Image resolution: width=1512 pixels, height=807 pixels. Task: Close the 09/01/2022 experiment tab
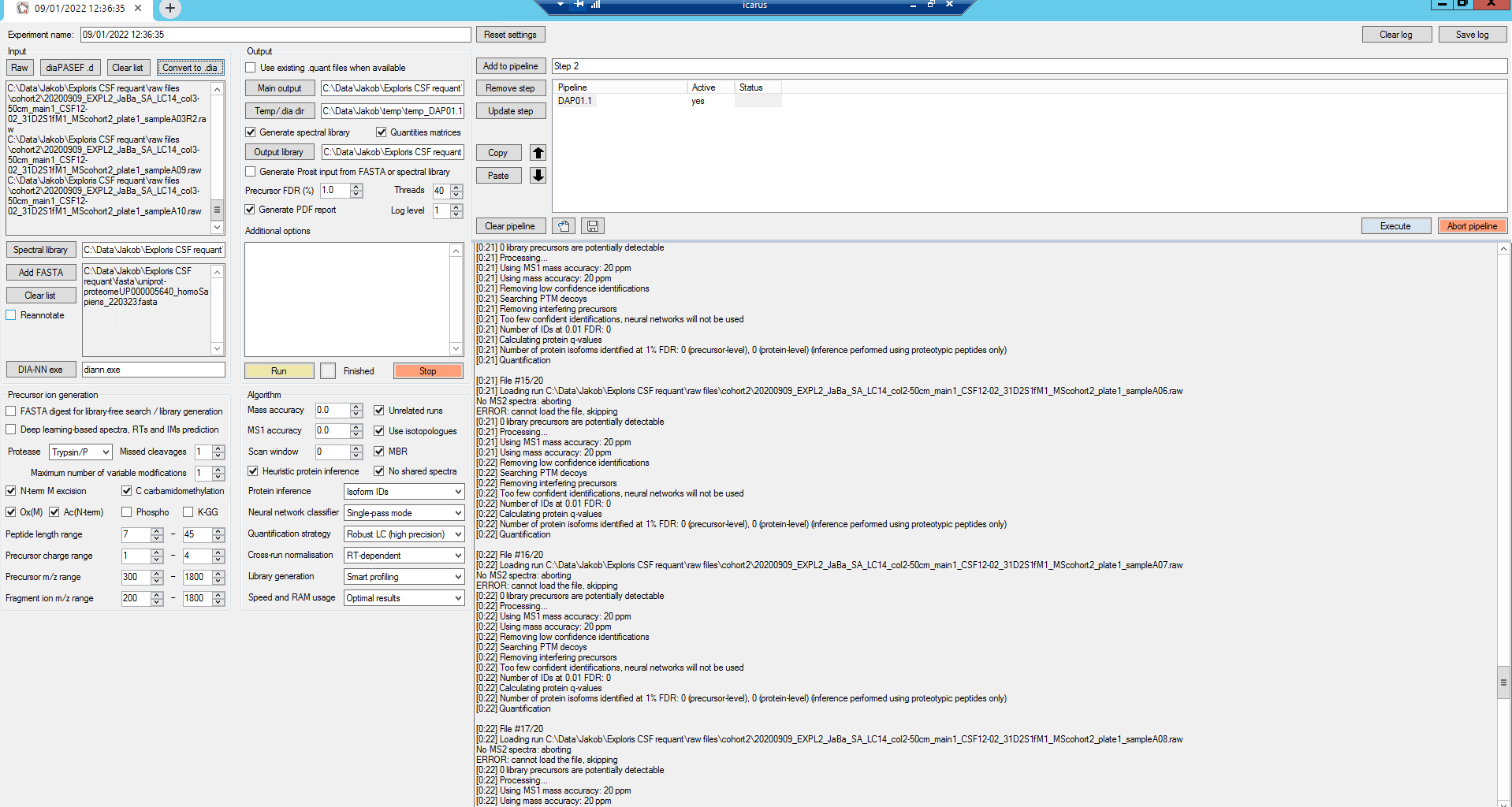(x=137, y=9)
